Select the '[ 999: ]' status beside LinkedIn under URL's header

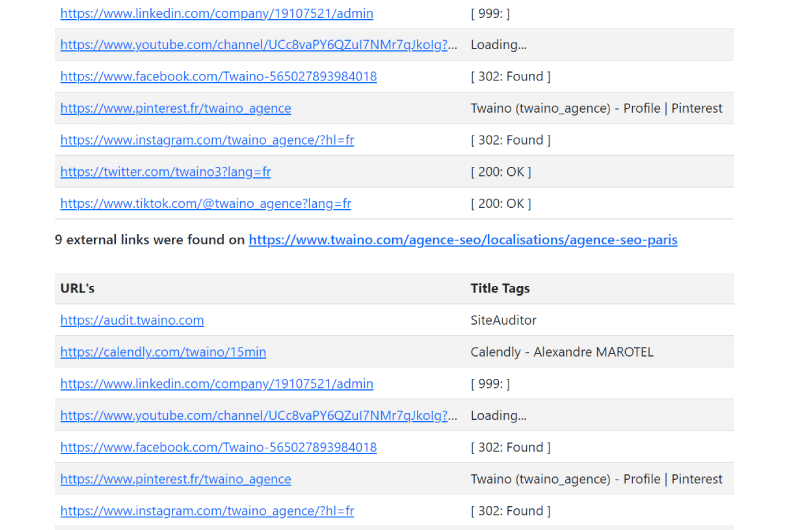click(490, 384)
